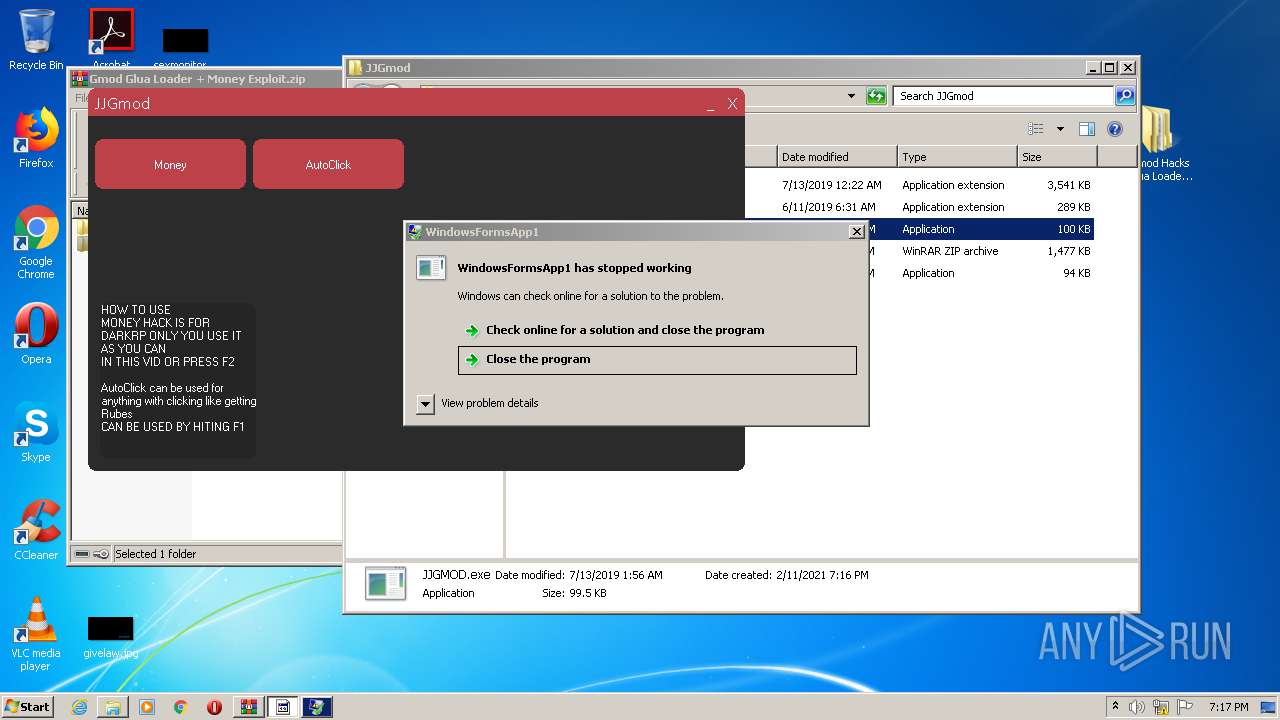Open Chrome from the taskbar

pyautogui.click(x=181, y=707)
